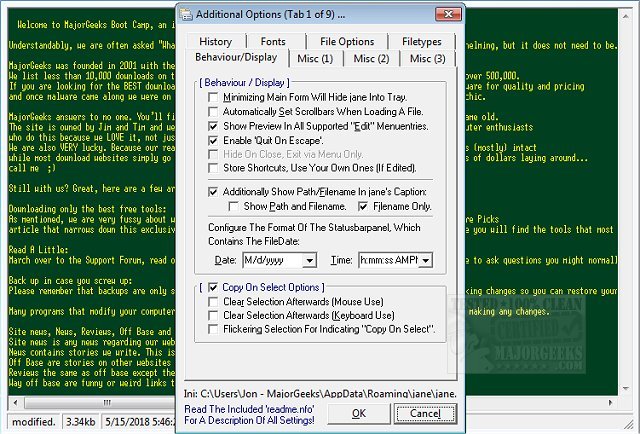640x434 pixels.
Task: Click main window vertical scrollbar up arrow
Action: pos(625,16)
